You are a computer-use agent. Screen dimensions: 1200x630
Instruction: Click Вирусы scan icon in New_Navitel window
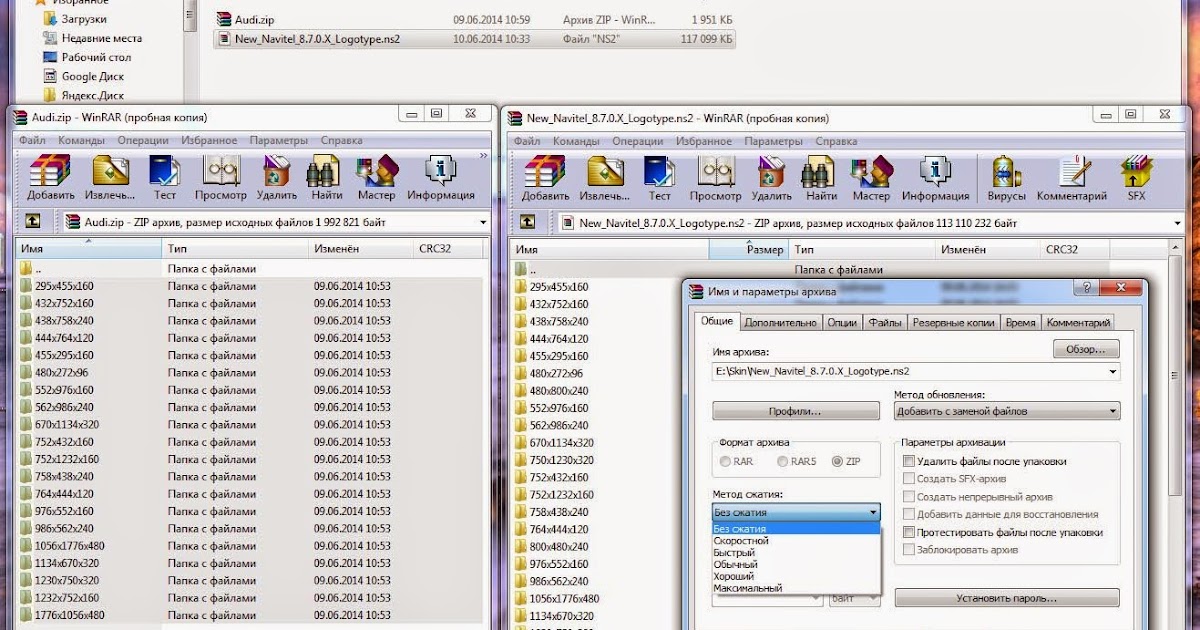pos(1007,171)
